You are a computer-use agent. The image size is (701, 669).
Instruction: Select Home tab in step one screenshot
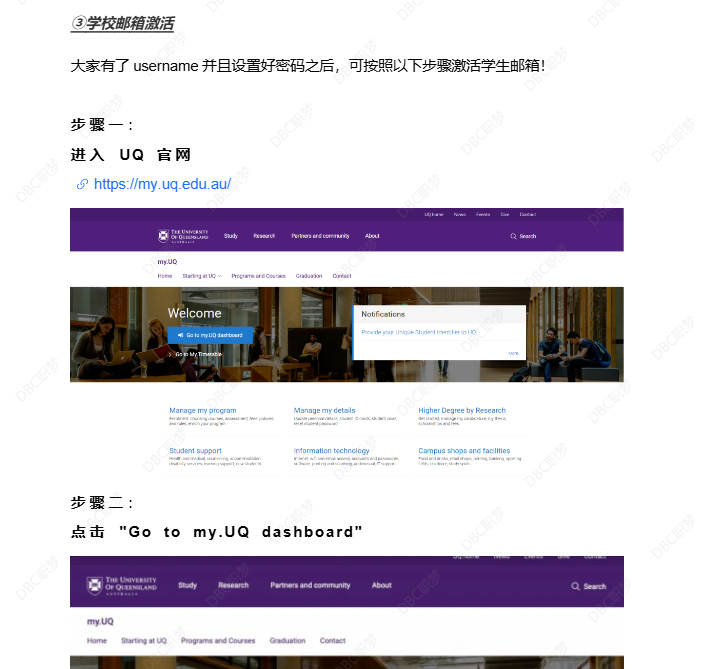pyautogui.click(x=165, y=276)
